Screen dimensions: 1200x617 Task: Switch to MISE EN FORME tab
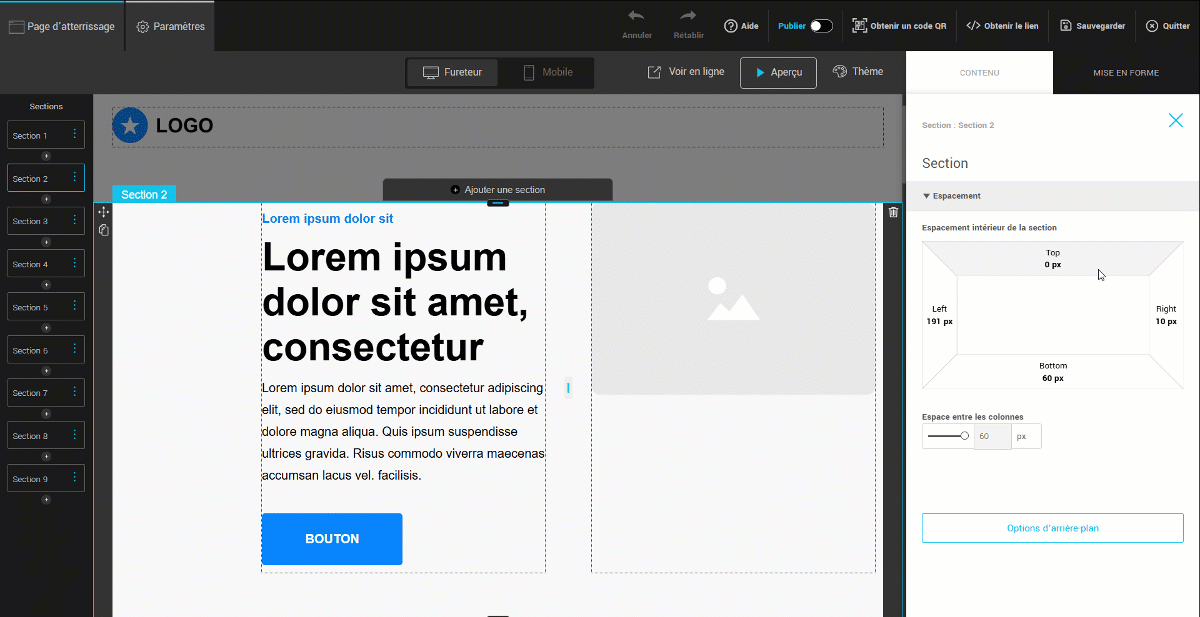point(1125,73)
